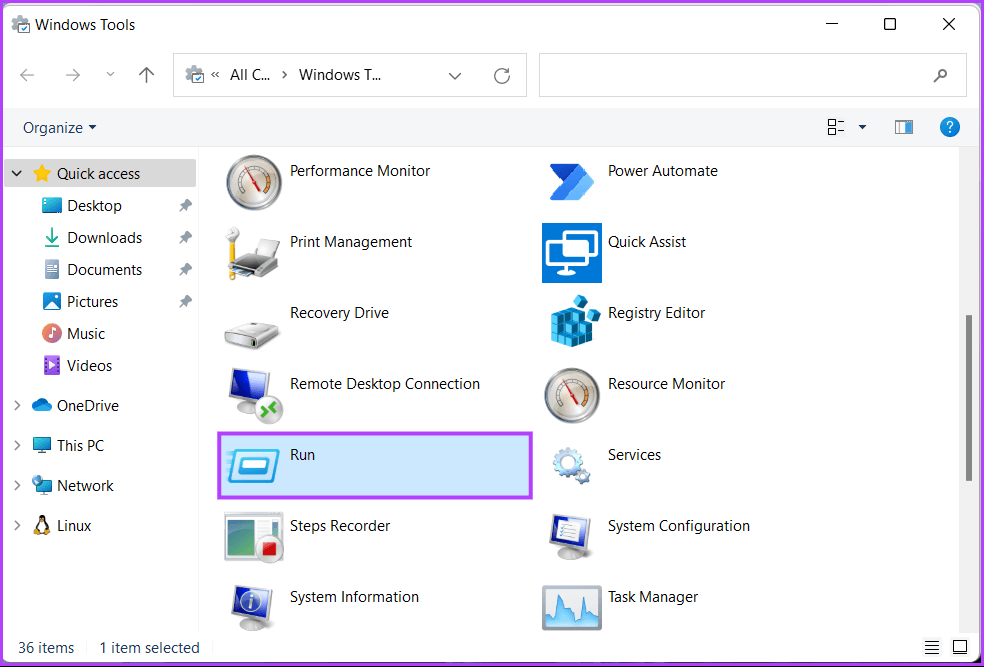Open Documents in the sidebar
984x667 pixels.
point(104,270)
